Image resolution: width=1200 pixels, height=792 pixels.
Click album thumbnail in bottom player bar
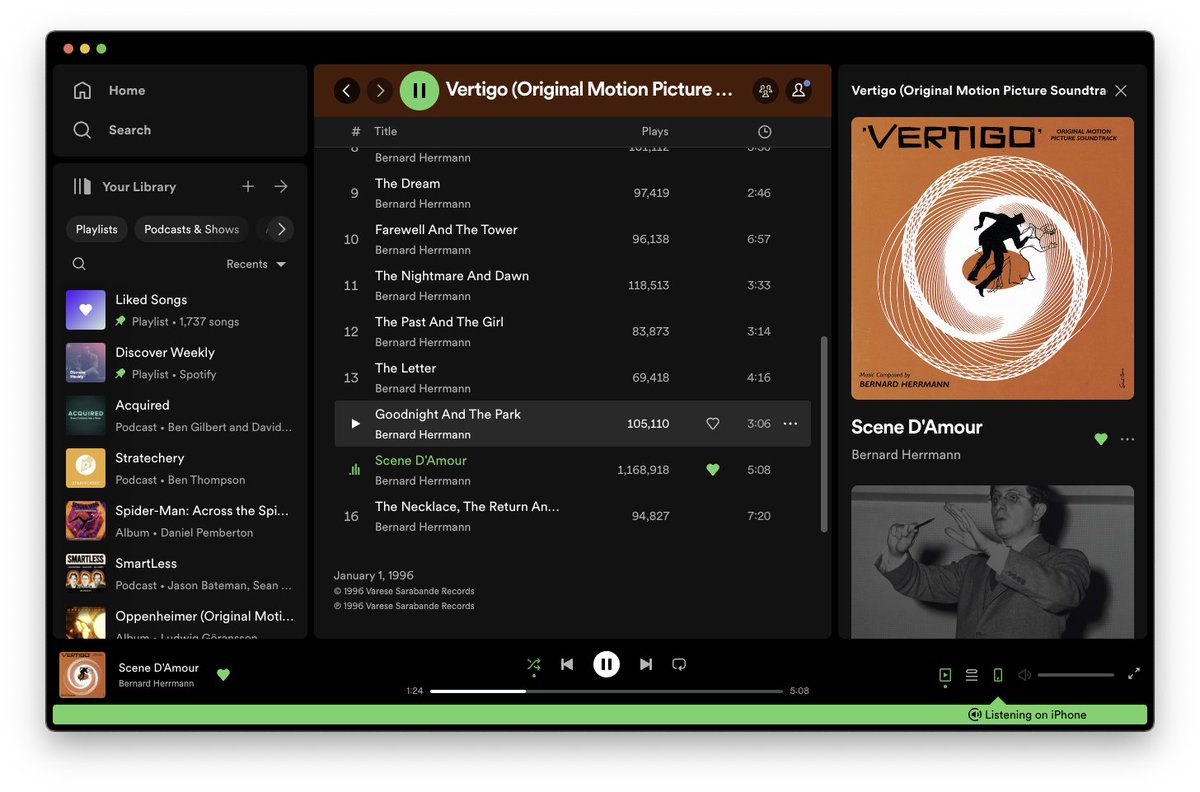[82, 675]
